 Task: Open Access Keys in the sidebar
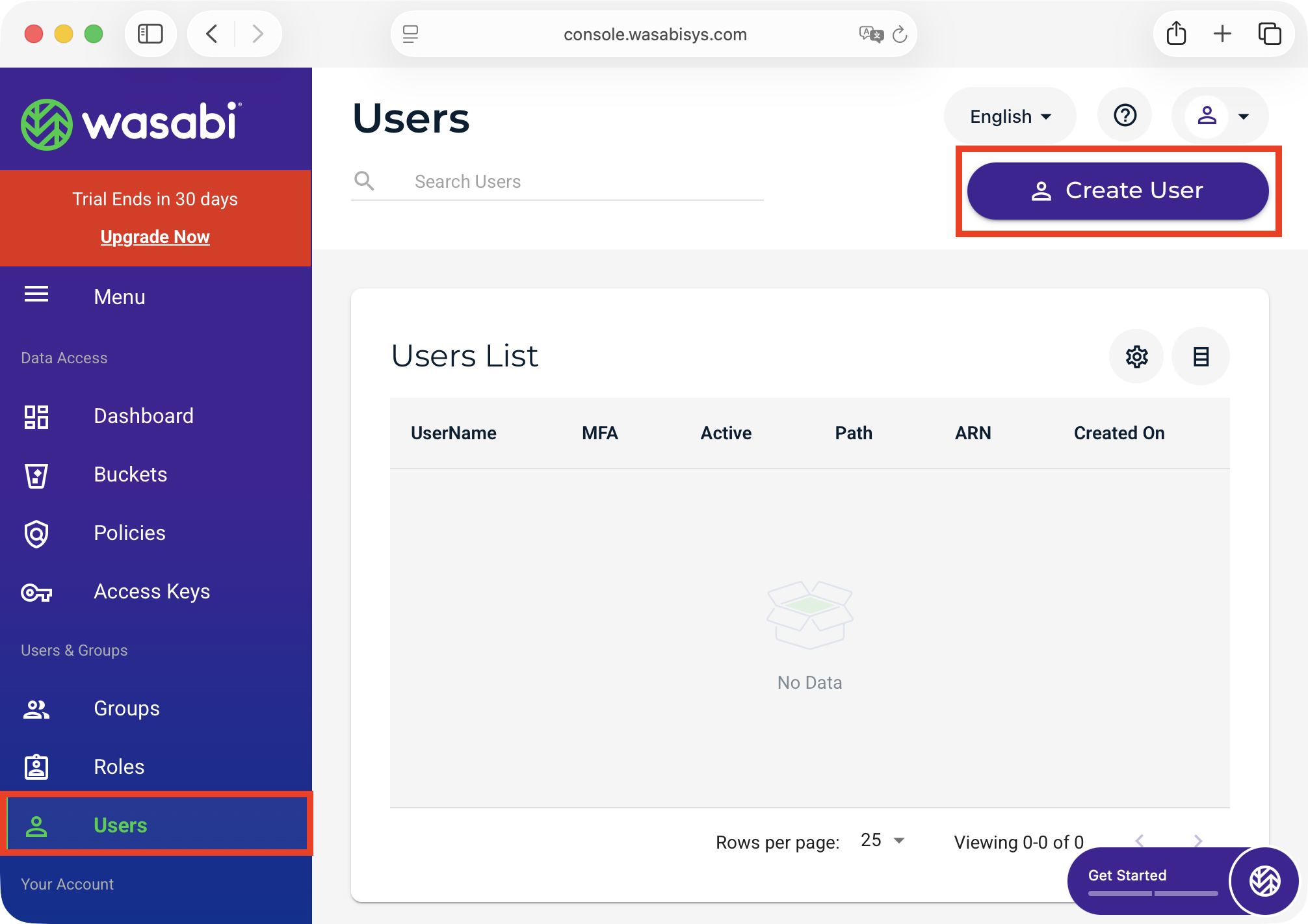click(x=151, y=591)
